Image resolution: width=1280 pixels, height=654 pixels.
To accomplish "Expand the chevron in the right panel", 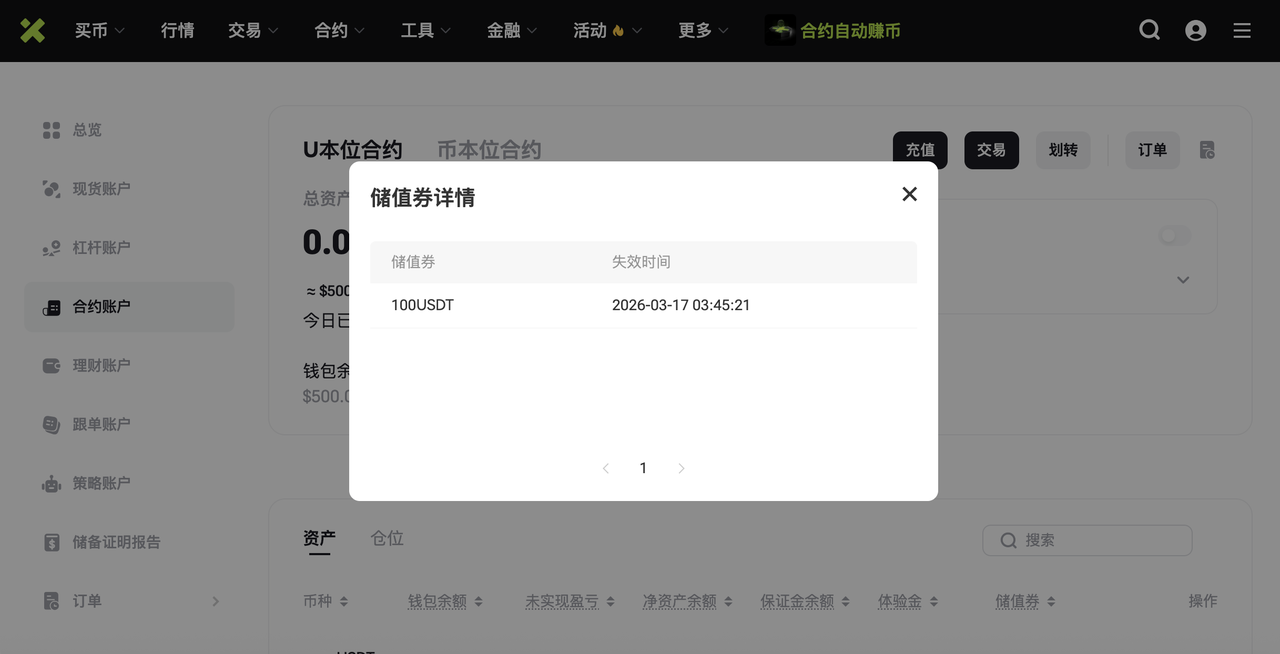I will tap(1183, 280).
